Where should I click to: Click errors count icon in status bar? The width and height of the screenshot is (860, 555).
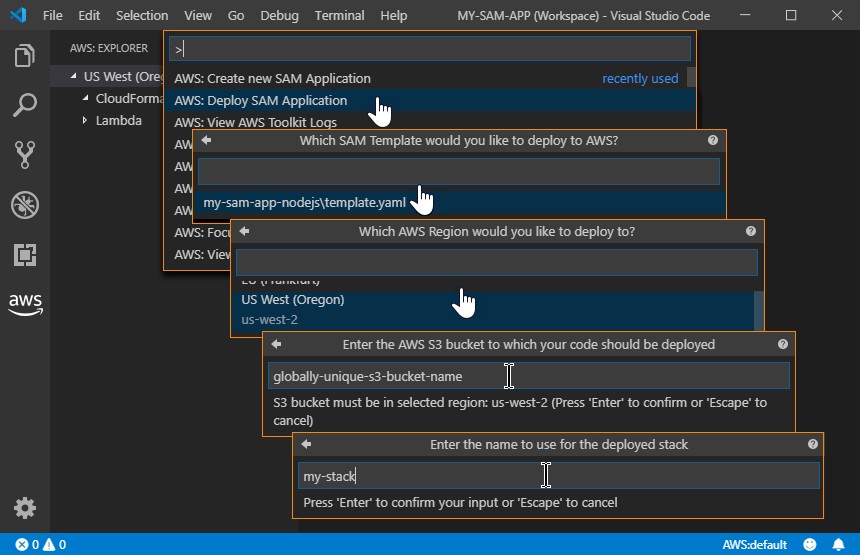[x=21, y=545]
